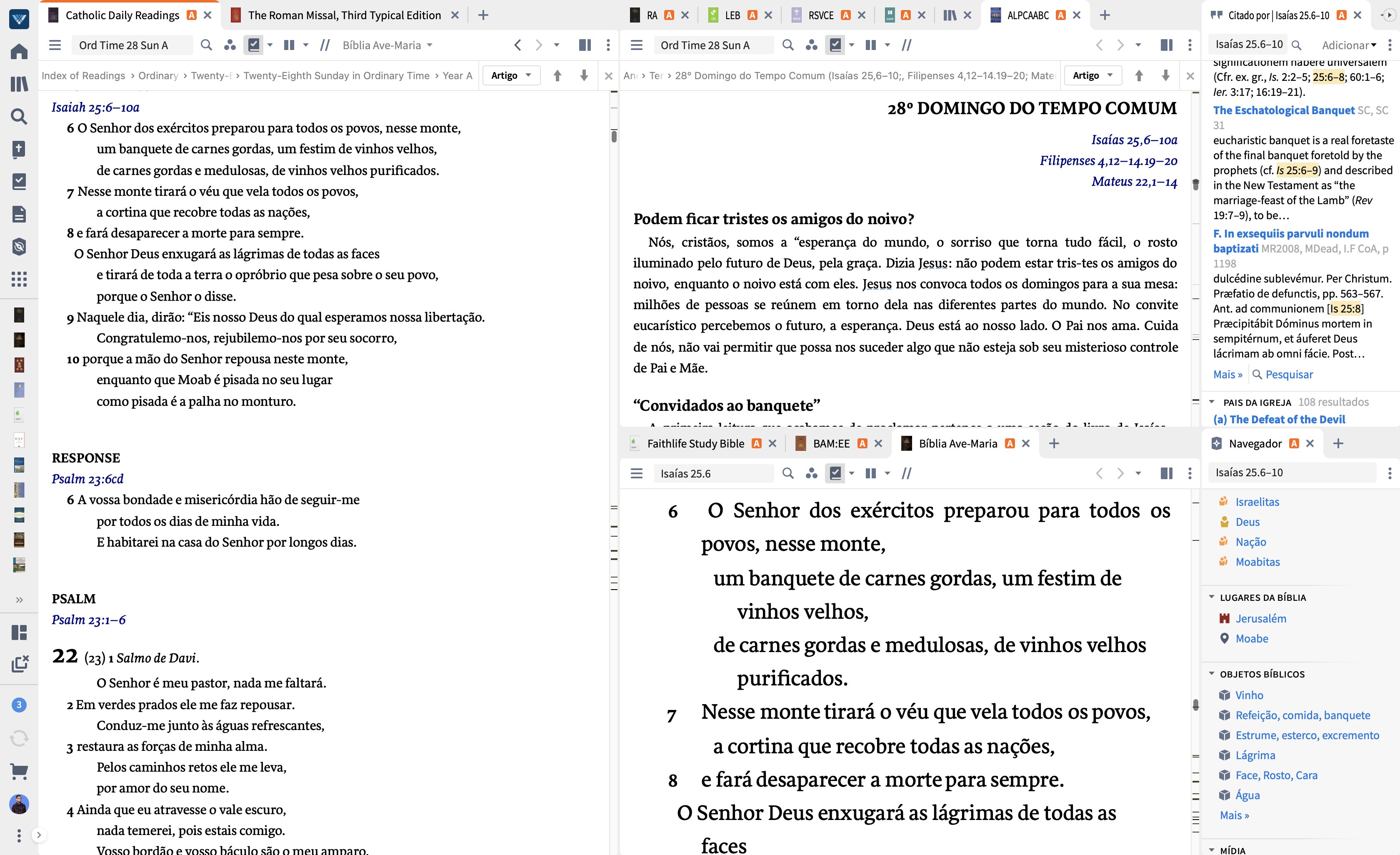Switch to the Faithlife Study Bible tab

pyautogui.click(x=695, y=444)
